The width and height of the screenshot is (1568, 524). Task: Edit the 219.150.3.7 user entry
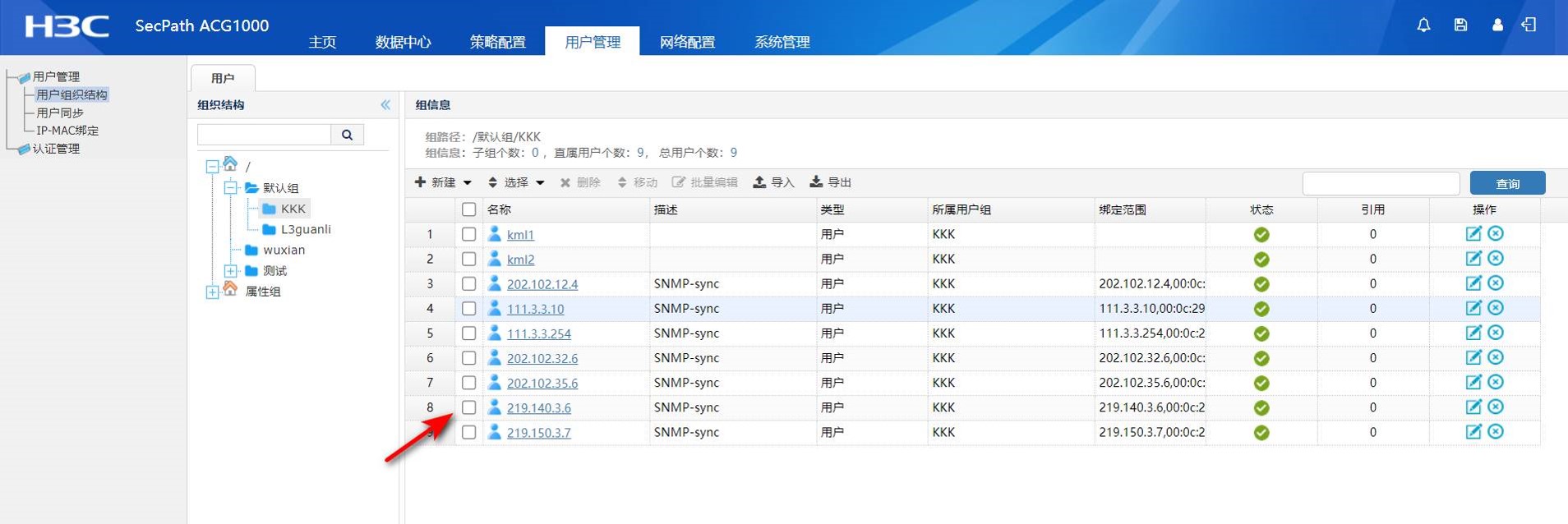[x=1473, y=431]
